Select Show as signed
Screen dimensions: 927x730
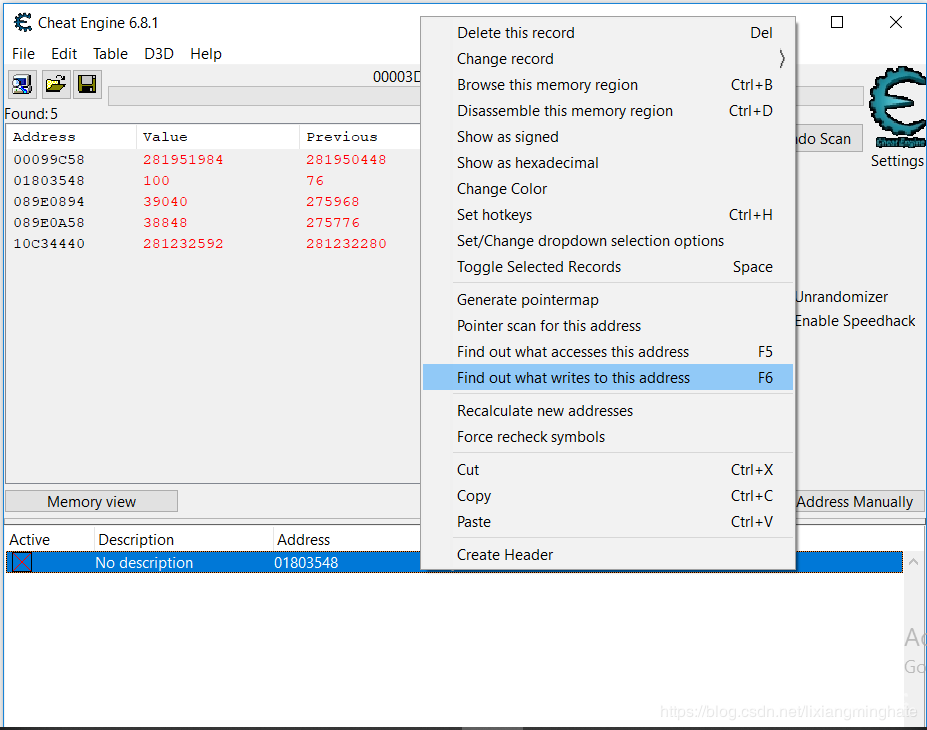(x=608, y=137)
